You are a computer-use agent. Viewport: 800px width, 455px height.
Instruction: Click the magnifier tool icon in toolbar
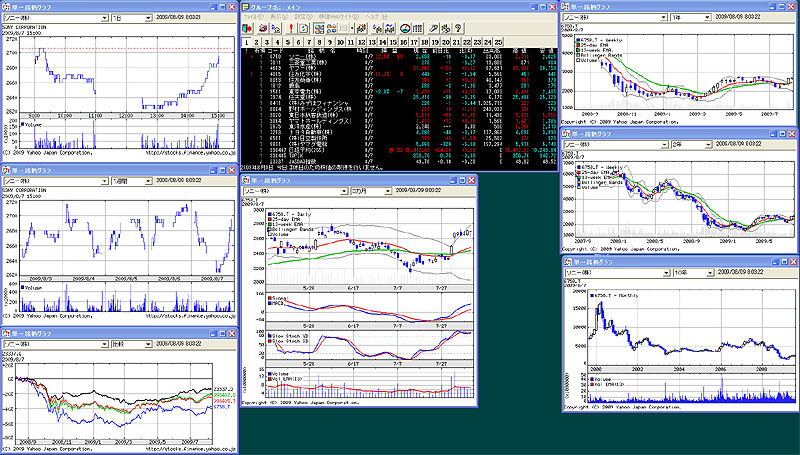433,28
